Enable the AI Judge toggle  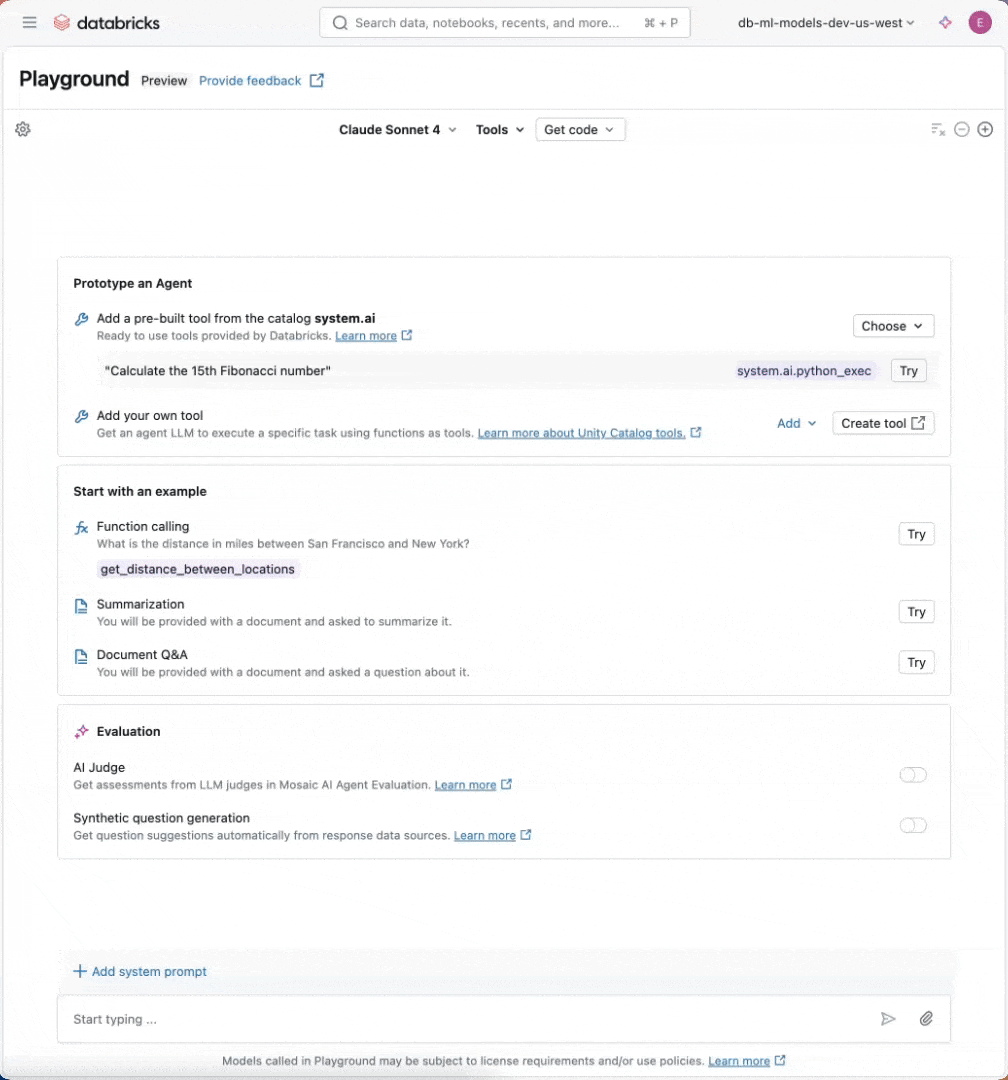click(x=913, y=775)
